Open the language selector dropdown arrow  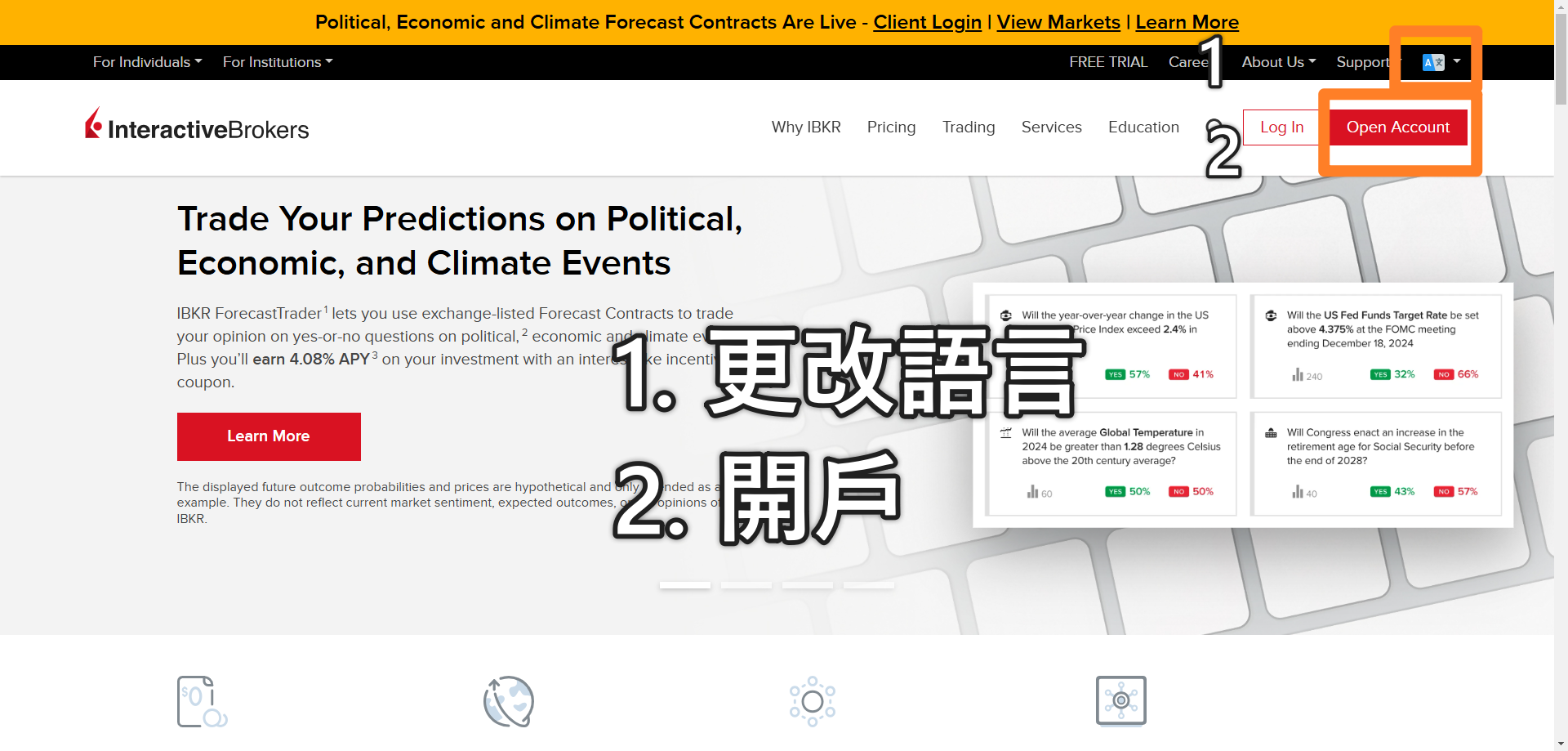click(1457, 61)
